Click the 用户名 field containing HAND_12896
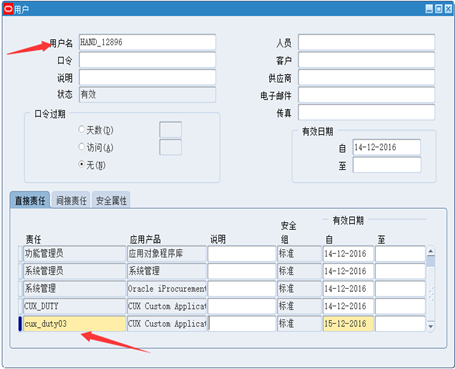This screenshot has height=369, width=455. point(147,42)
